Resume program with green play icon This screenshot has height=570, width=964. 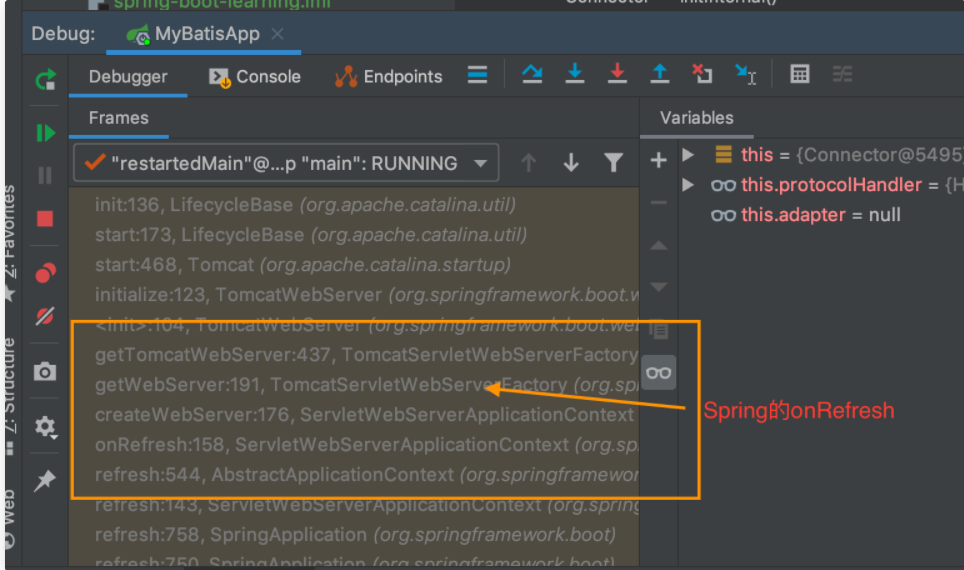pyautogui.click(x=45, y=133)
